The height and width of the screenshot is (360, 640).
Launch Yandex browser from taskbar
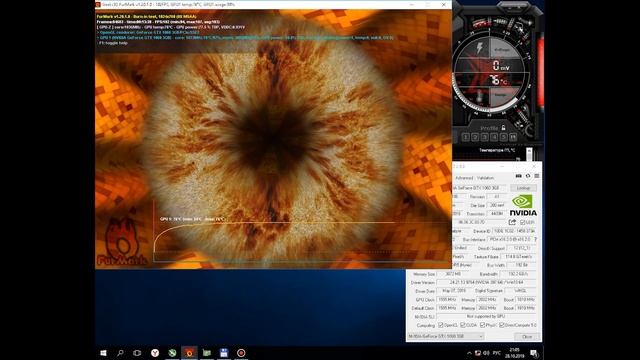tap(155, 353)
